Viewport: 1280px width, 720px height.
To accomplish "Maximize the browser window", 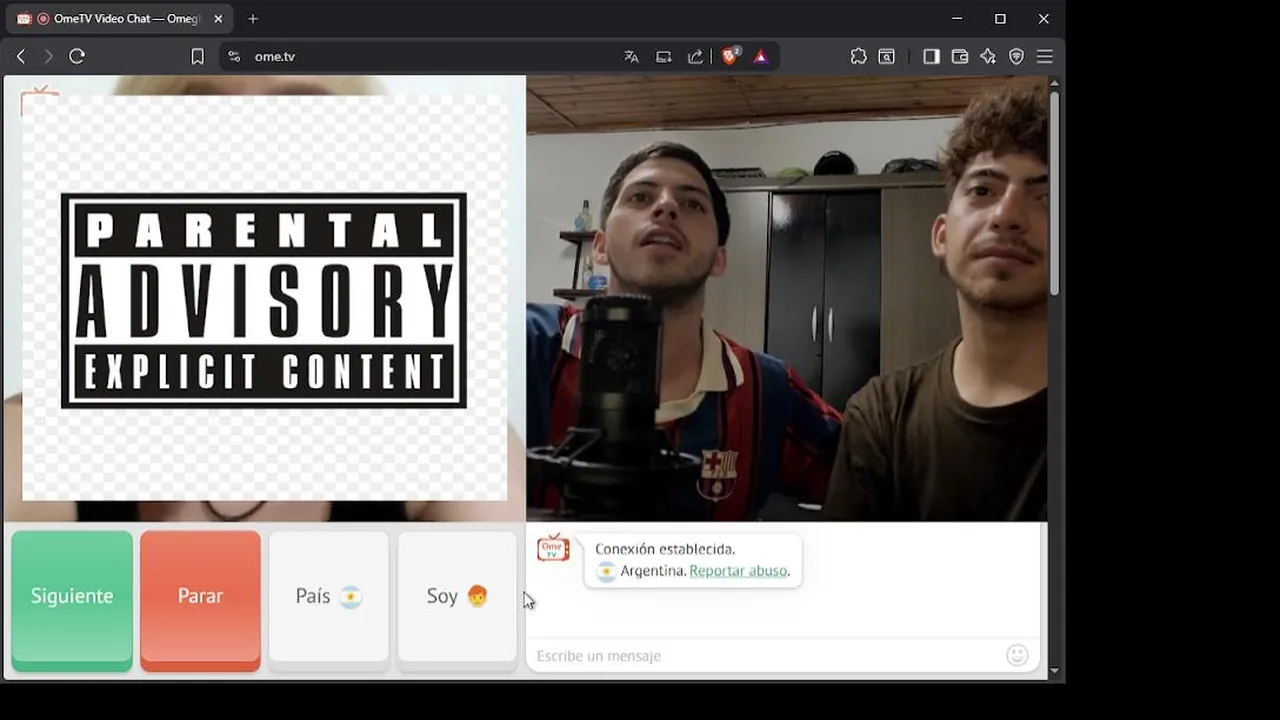I will point(1000,19).
